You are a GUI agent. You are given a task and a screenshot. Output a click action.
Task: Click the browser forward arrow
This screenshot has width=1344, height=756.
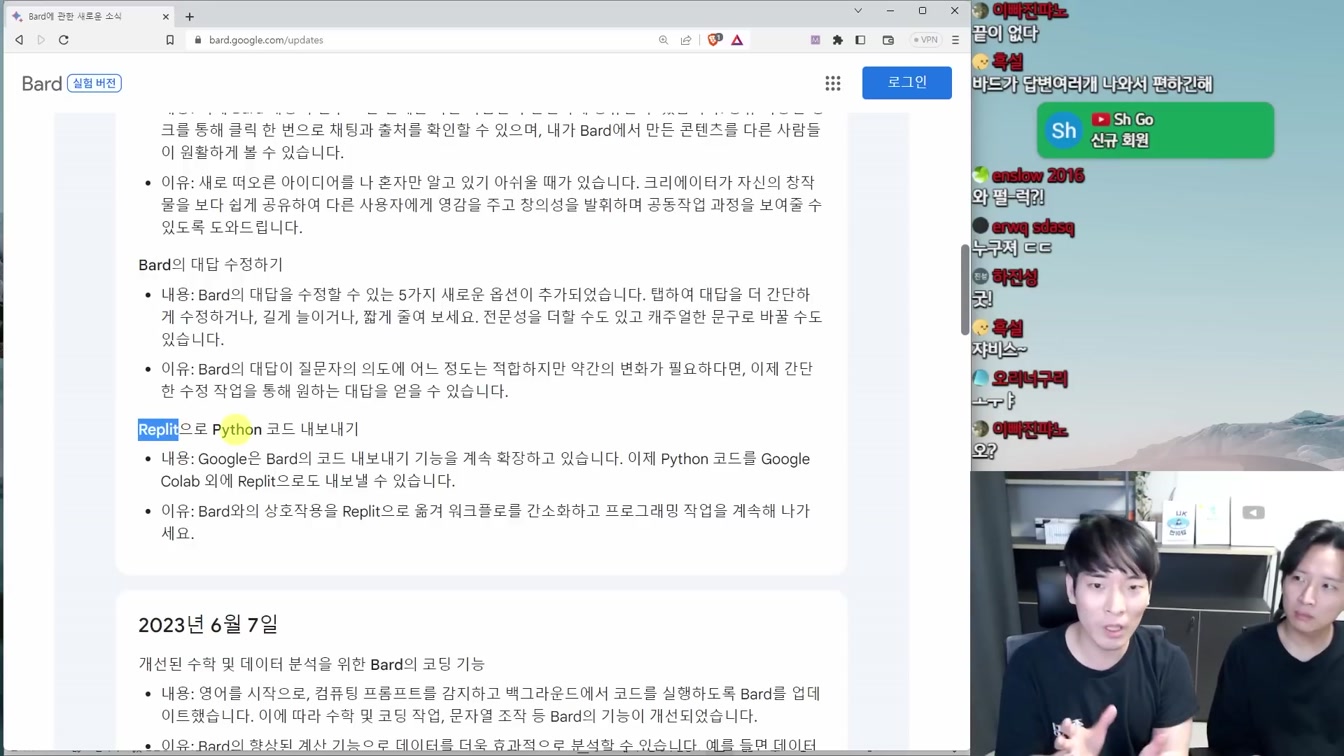pos(41,40)
